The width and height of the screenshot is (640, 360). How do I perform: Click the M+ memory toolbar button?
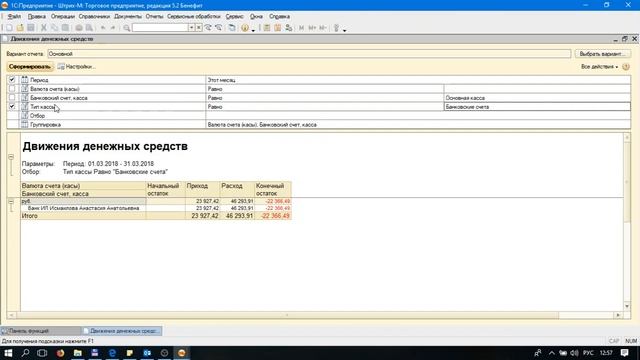pyautogui.click(x=312, y=28)
